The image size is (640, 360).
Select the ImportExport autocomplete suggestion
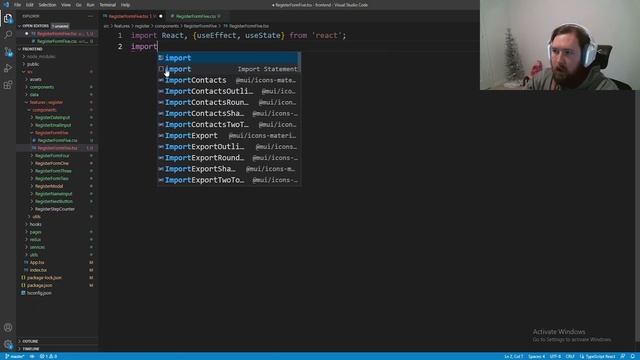[x=229, y=136]
